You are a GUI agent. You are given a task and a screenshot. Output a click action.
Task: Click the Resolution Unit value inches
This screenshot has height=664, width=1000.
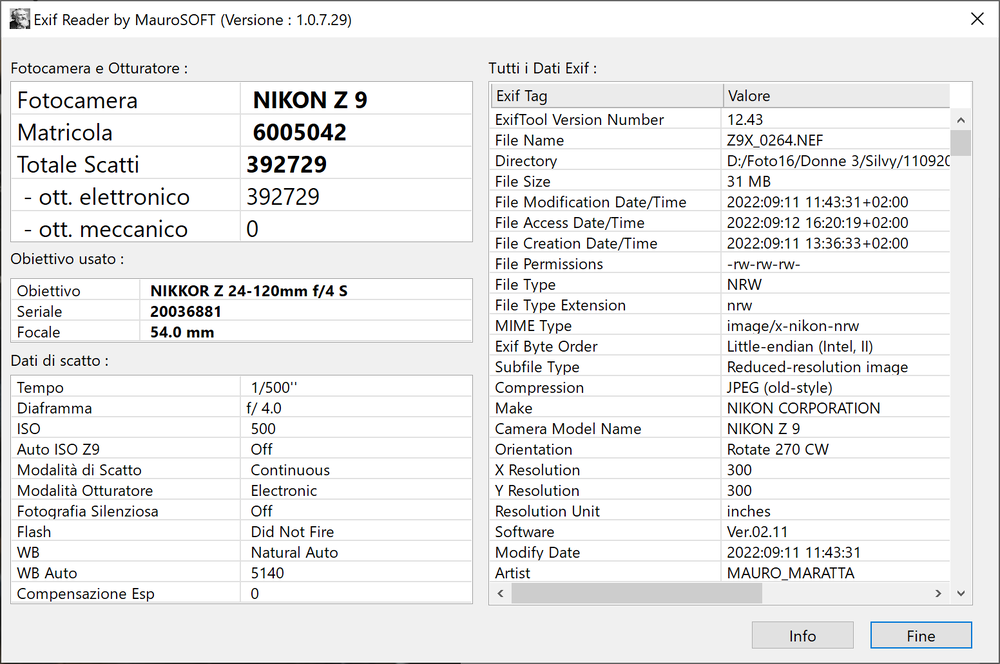[x=749, y=512]
